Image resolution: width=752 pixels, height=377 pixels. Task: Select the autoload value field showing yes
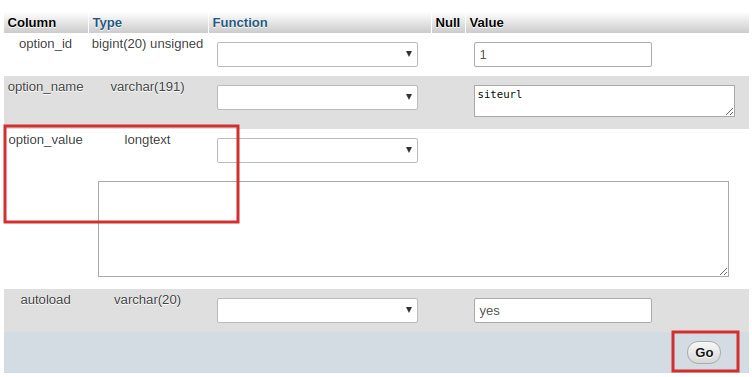(x=563, y=310)
